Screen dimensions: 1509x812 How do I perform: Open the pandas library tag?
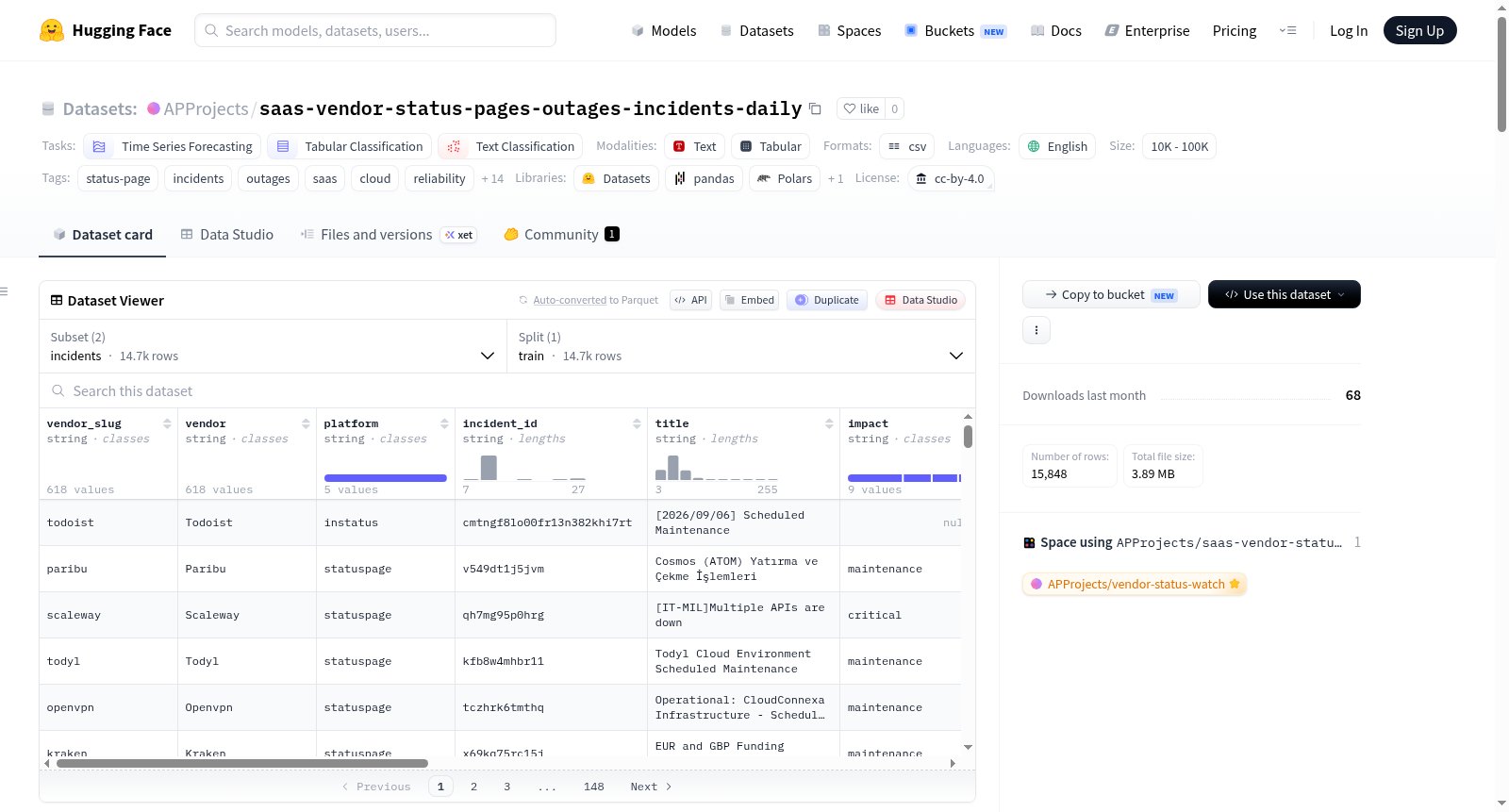[x=704, y=178]
